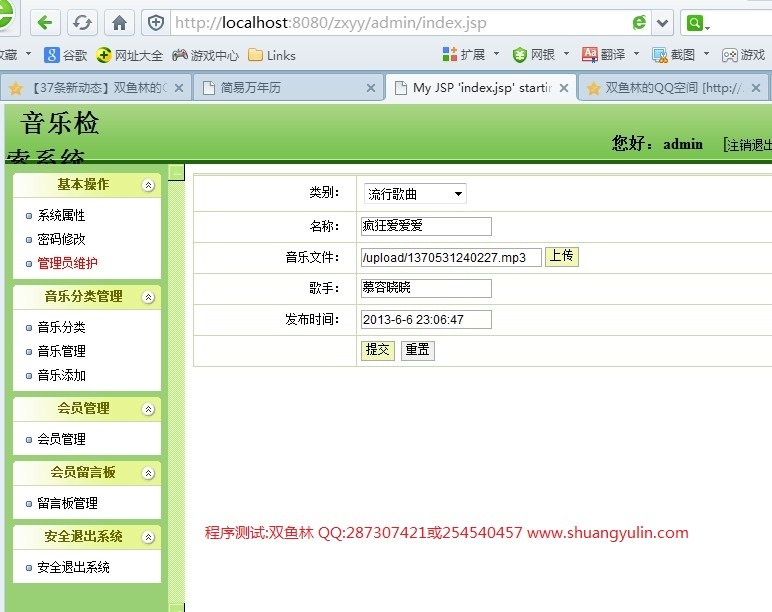This screenshot has height=612, width=772.
Task: Go to browser home page icon
Action: pos(119,23)
